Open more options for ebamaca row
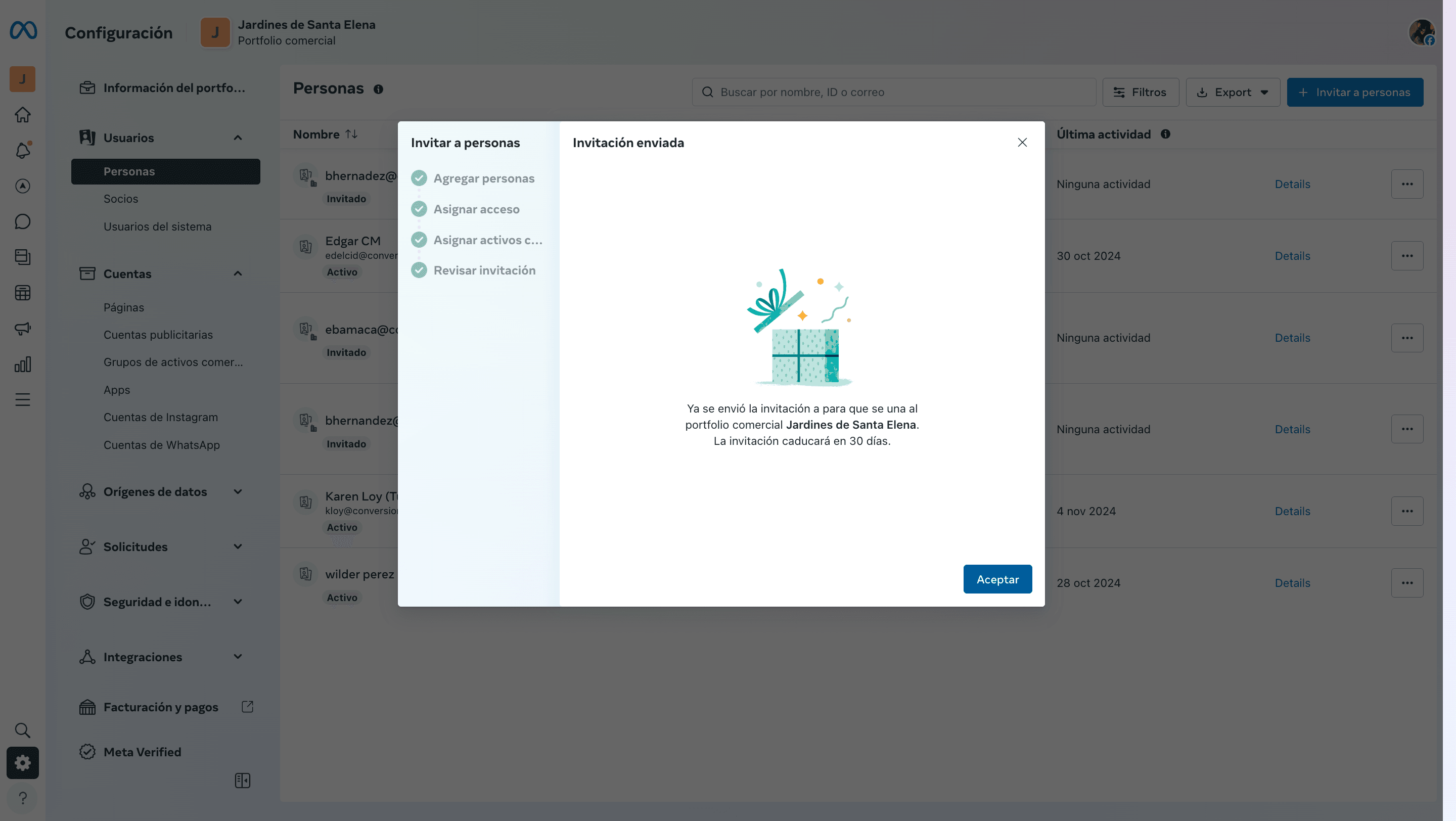1456x821 pixels. click(x=1407, y=338)
